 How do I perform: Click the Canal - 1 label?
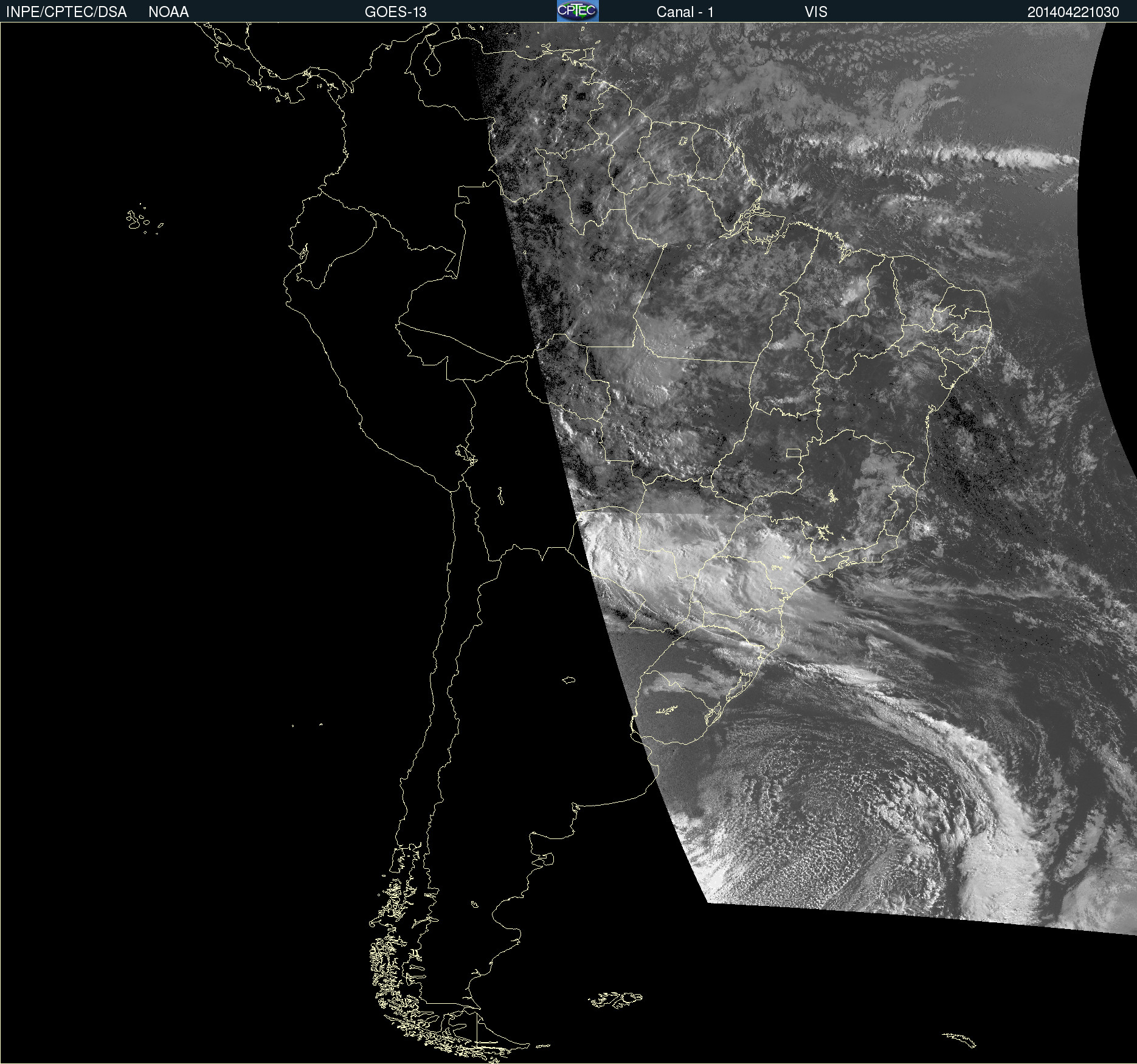pos(685,12)
